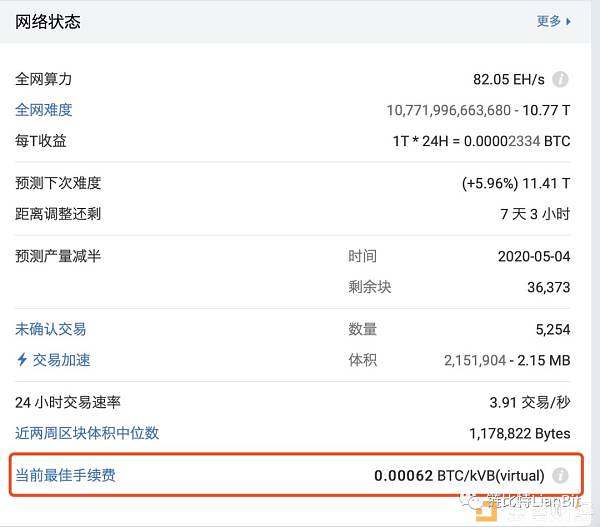Click info icon beside 82.05 EH/s hashrate
The width and height of the screenshot is (600, 527).
(561, 79)
